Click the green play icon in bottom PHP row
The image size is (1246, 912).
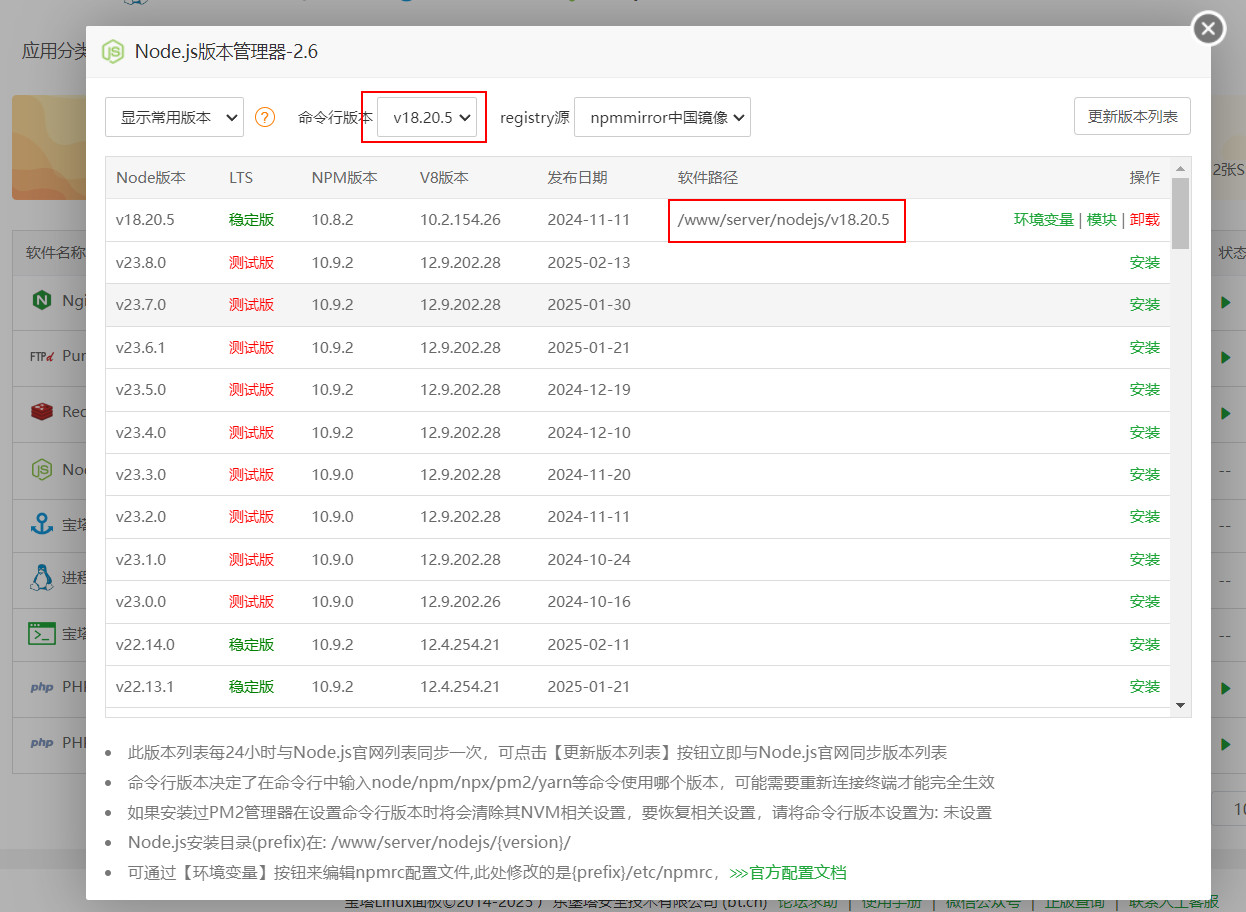(x=1226, y=744)
